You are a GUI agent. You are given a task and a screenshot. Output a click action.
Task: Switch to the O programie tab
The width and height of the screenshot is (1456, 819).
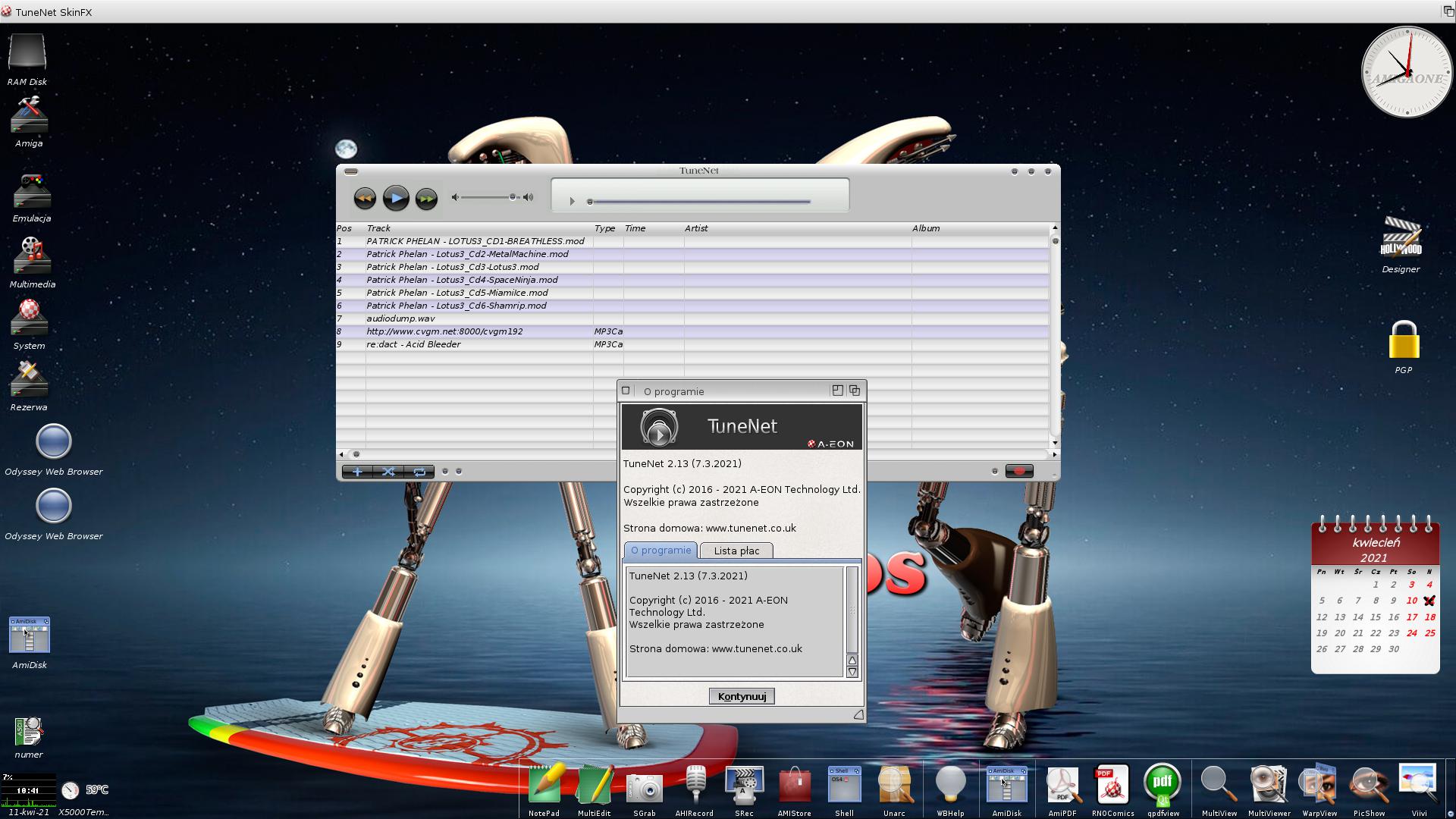pyautogui.click(x=661, y=551)
